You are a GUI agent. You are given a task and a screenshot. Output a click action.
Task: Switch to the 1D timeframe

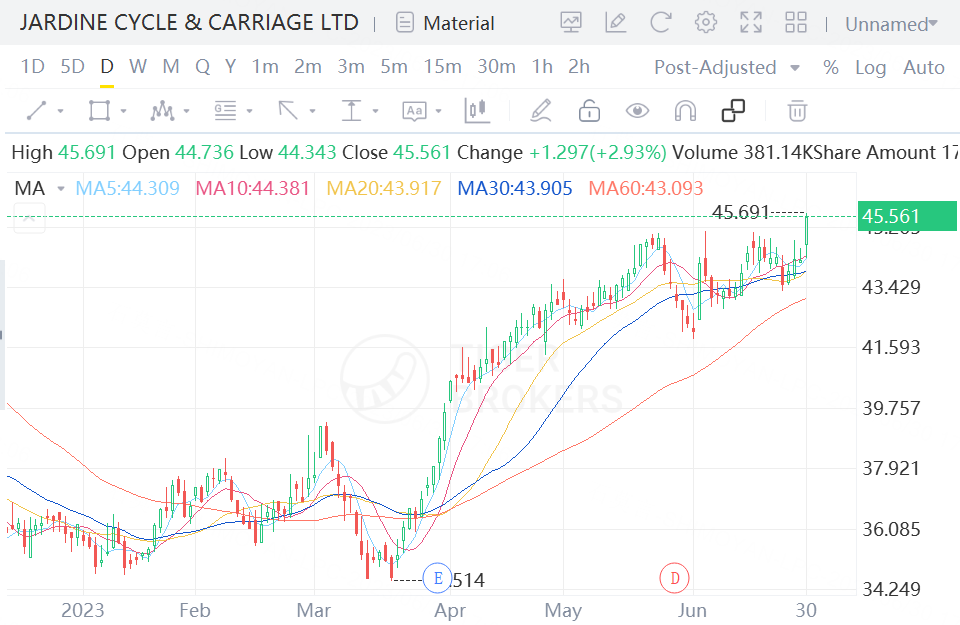point(32,66)
